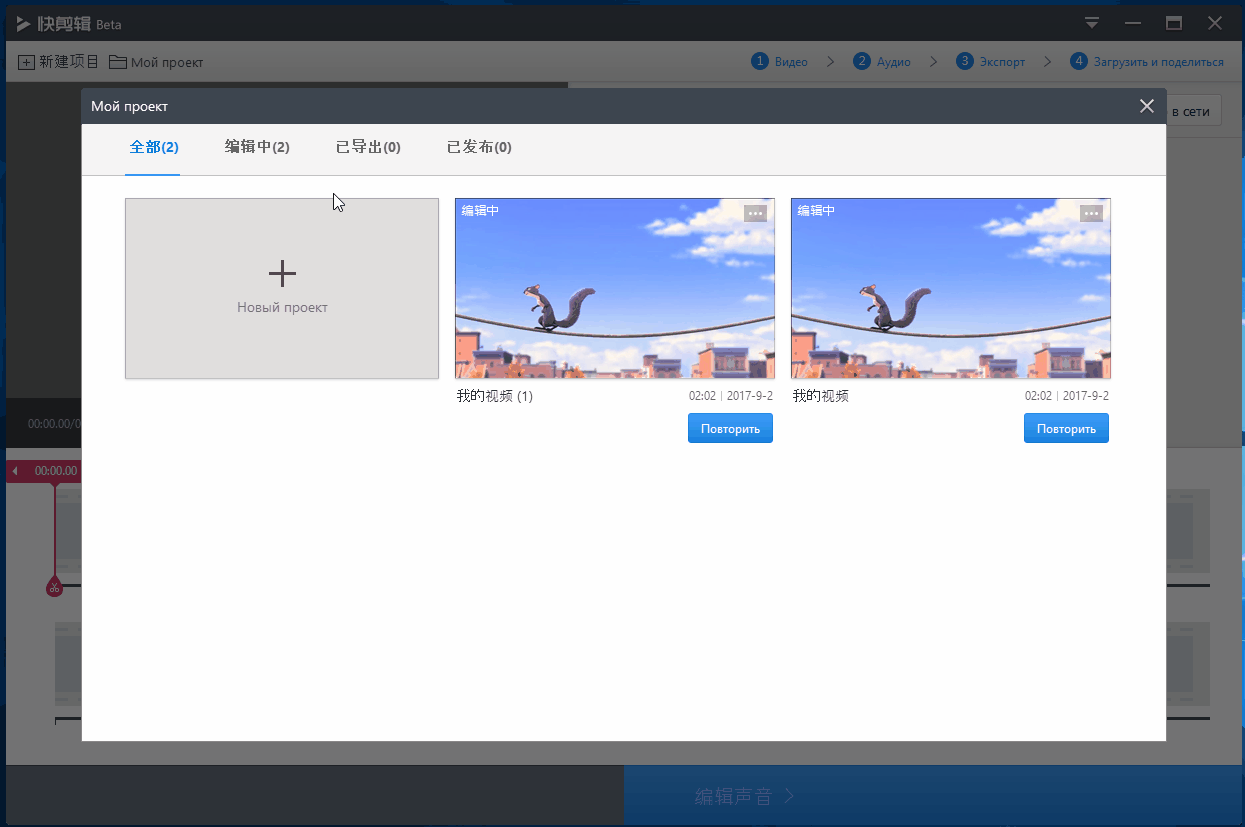1245x827 pixels.
Task: Switch to the 编辑中(2) tab
Action: [257, 147]
